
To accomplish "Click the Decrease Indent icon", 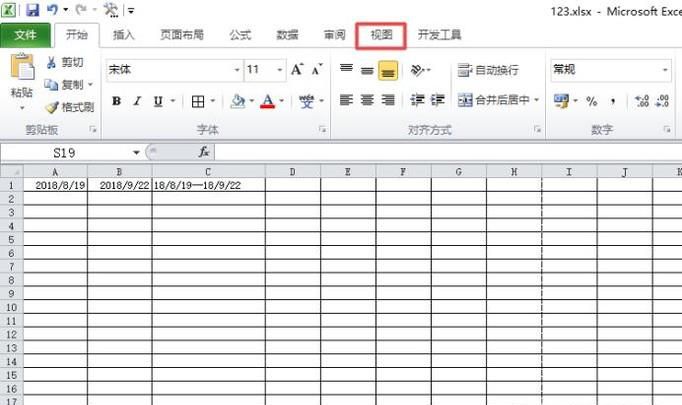I will [x=418, y=100].
